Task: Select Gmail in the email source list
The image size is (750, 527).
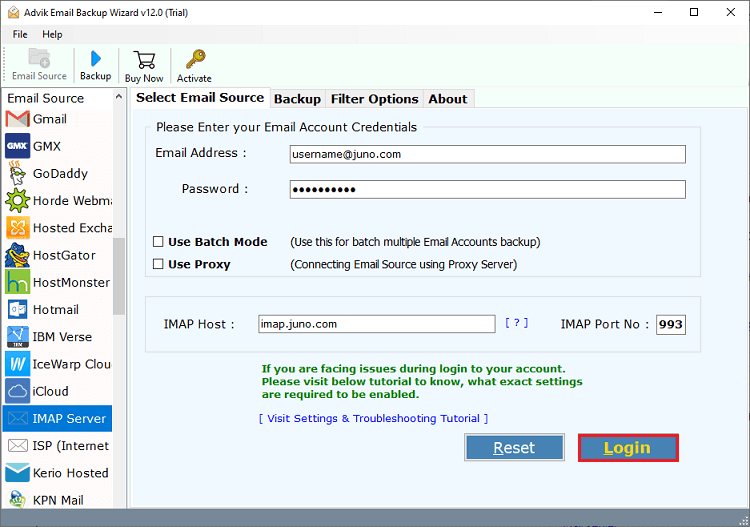Action: pos(49,119)
